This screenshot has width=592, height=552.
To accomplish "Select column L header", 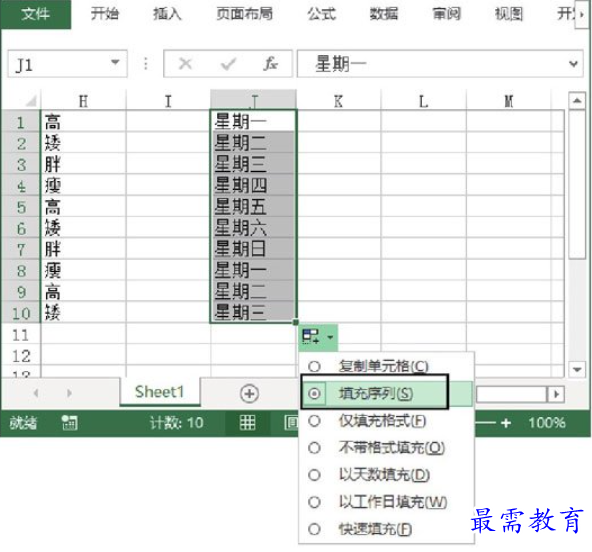I will [424, 101].
